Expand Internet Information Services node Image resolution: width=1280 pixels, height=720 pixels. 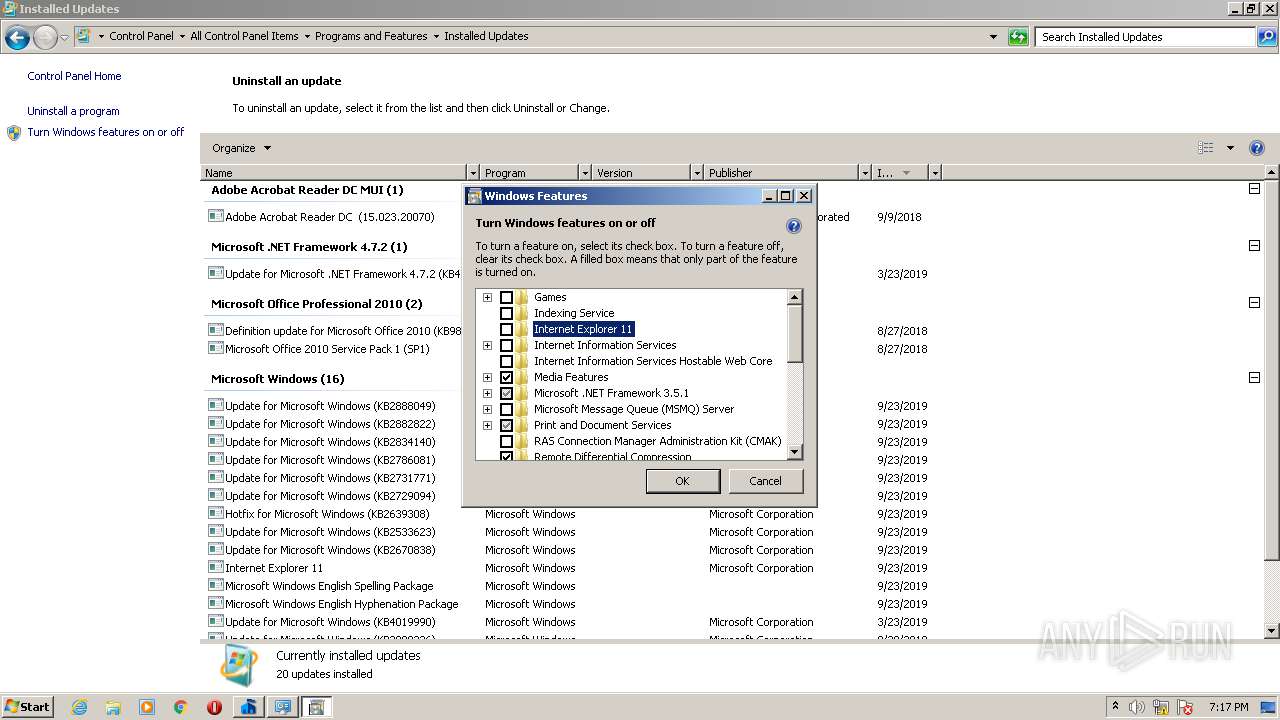487,345
